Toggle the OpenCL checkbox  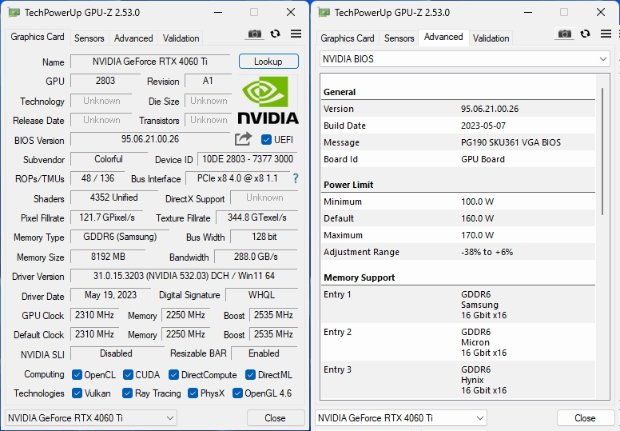click(x=77, y=374)
